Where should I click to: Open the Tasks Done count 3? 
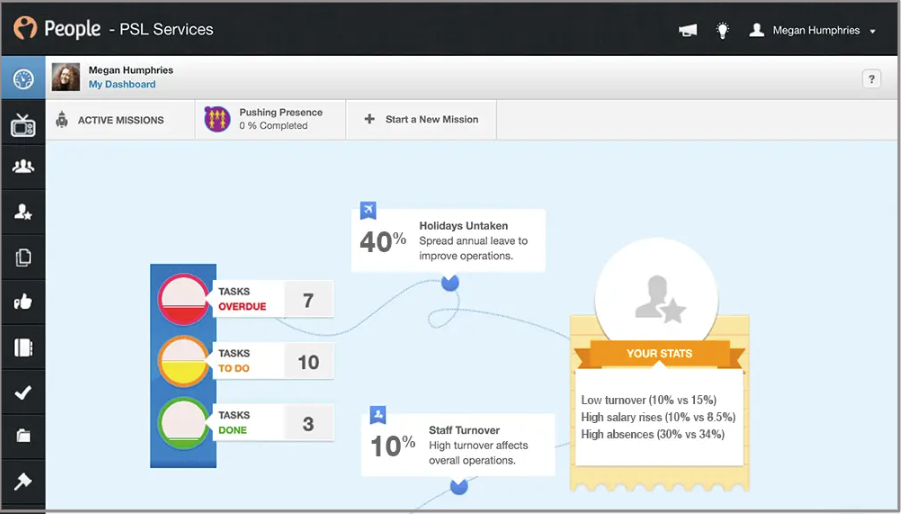308,424
